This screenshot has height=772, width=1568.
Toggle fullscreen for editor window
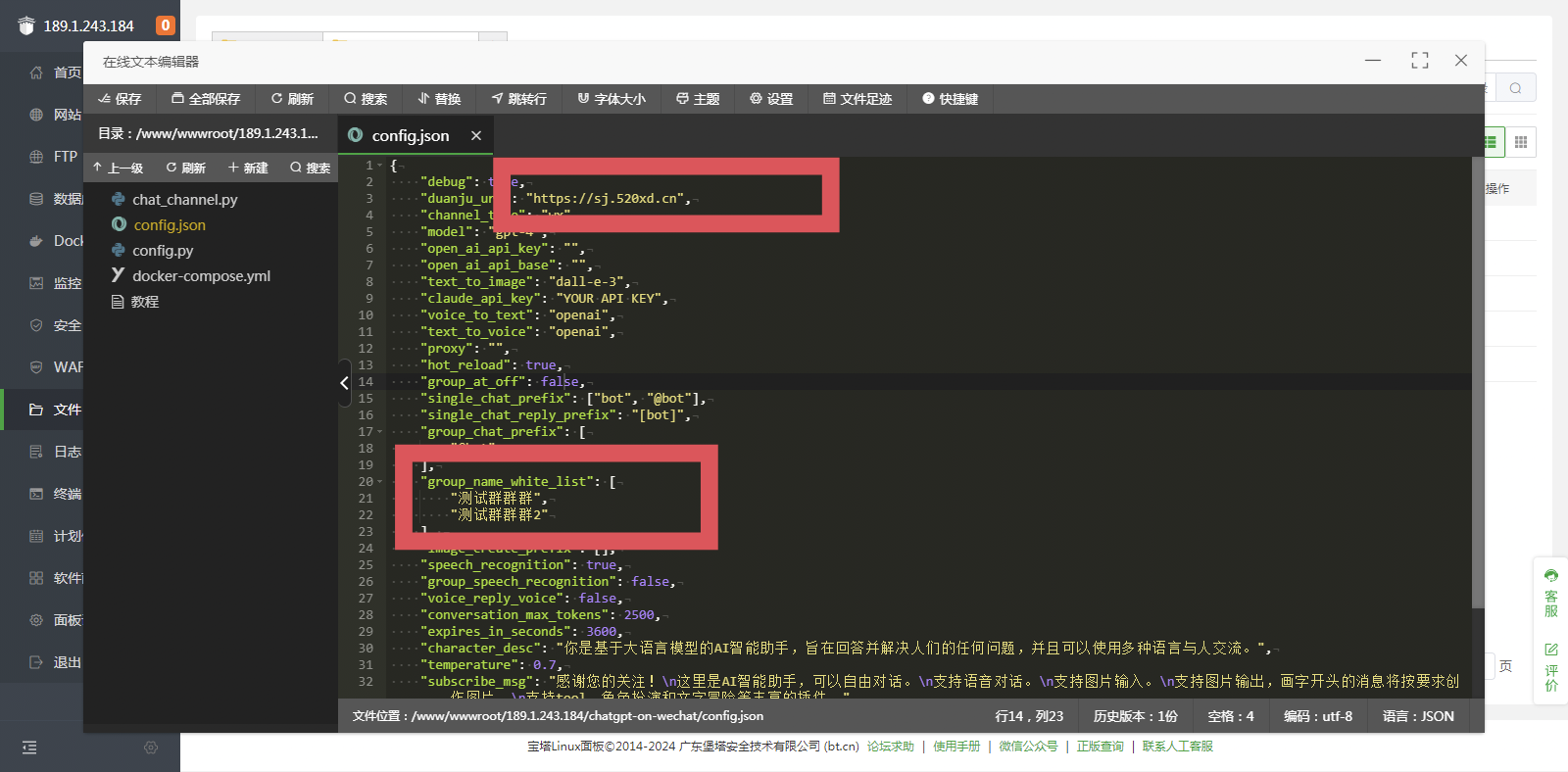tap(1419, 61)
